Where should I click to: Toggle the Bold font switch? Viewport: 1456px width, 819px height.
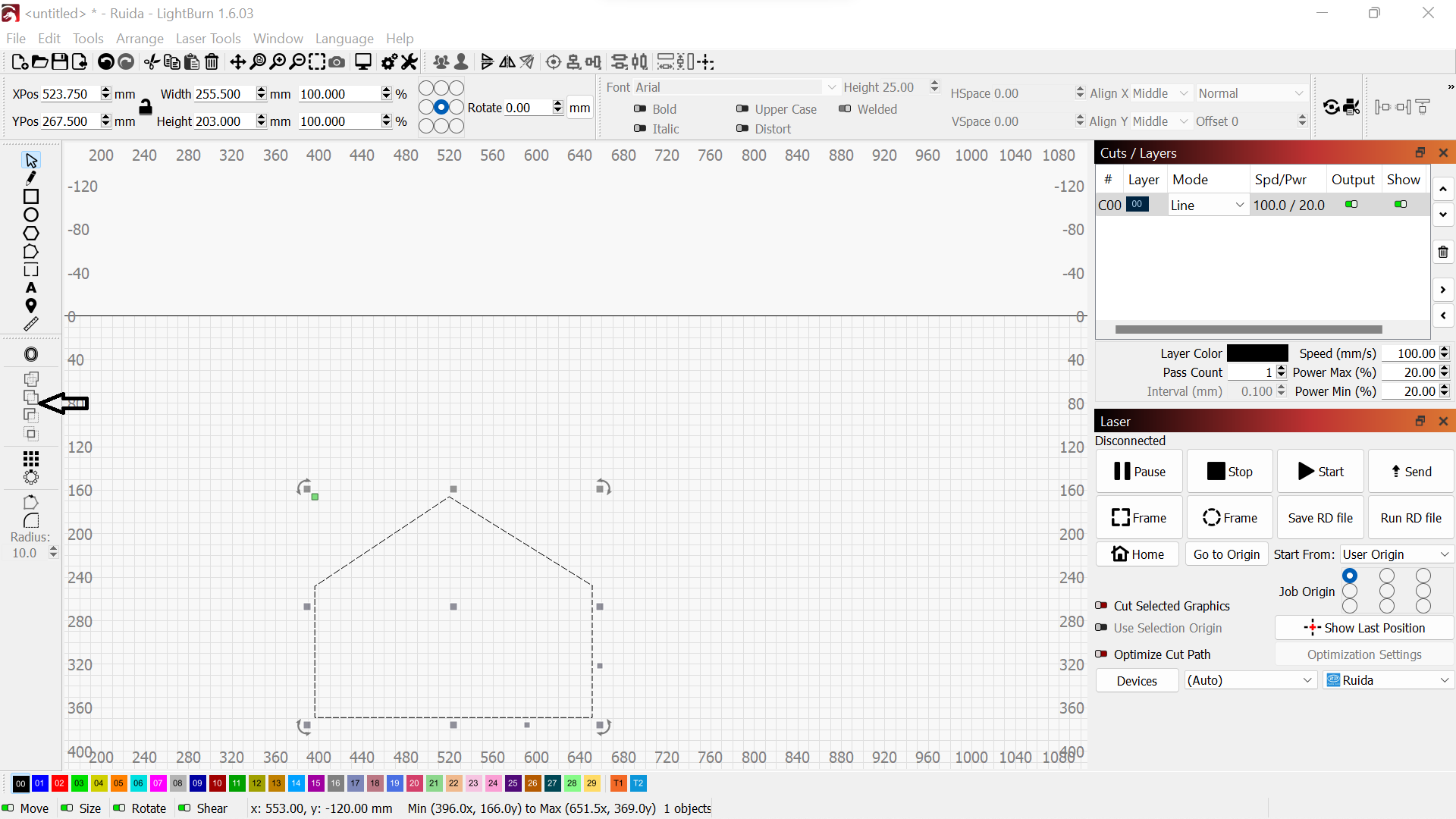coord(640,109)
